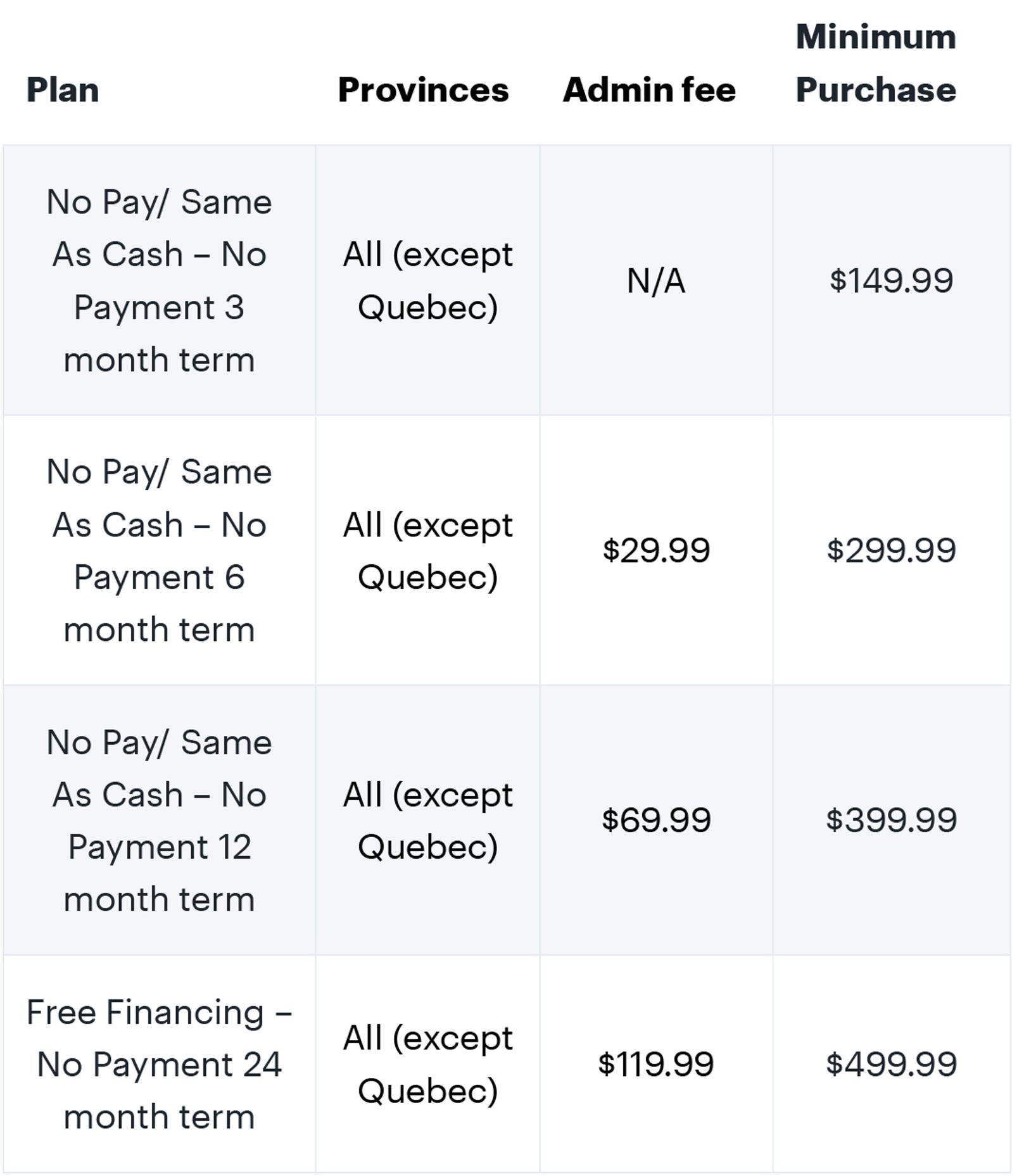The width and height of the screenshot is (1024, 1176).
Task: Click the $69.99 admin fee cell
Action: tap(656, 820)
